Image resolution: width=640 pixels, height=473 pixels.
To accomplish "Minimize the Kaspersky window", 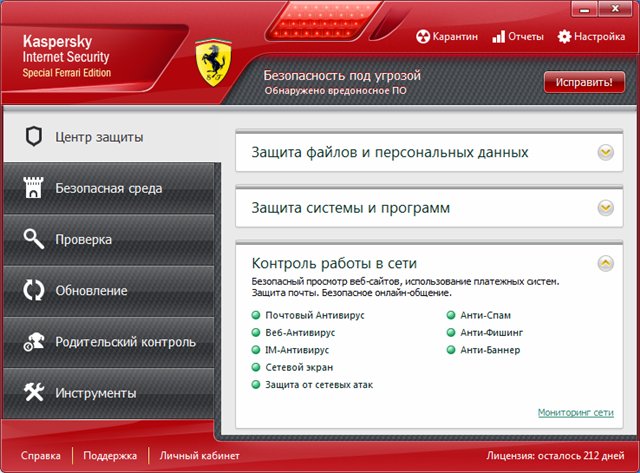I will (x=584, y=9).
